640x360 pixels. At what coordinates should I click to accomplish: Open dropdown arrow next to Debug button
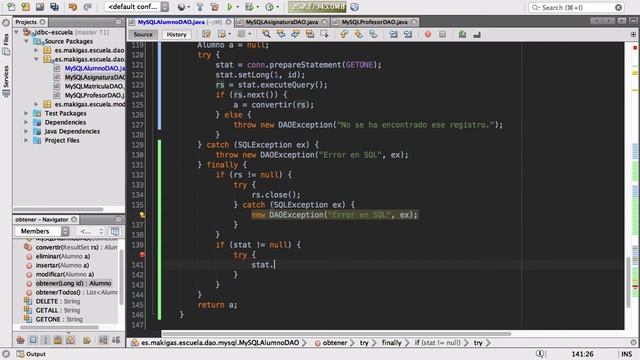coord(257,7)
